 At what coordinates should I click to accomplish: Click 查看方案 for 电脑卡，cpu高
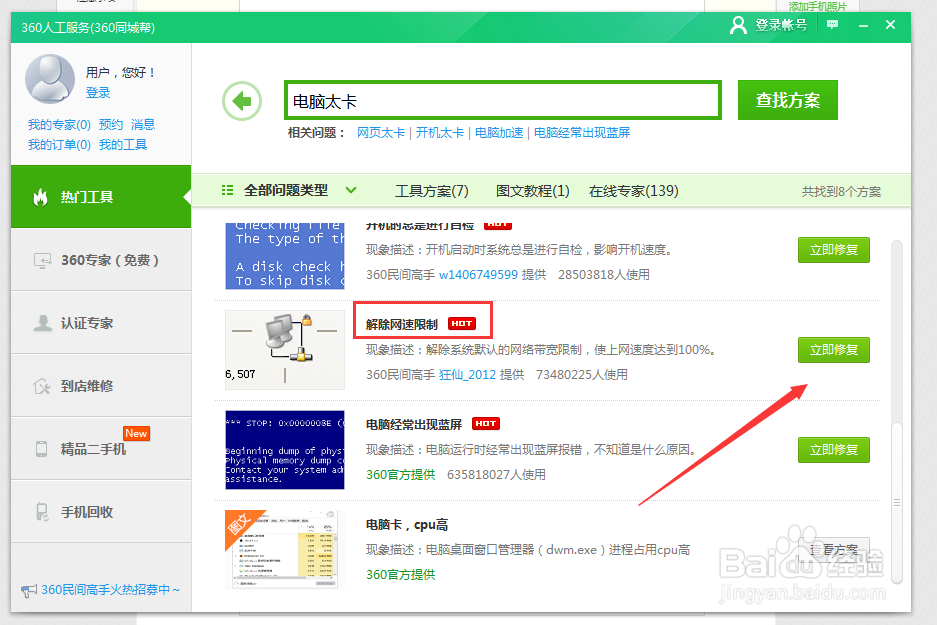[x=834, y=549]
